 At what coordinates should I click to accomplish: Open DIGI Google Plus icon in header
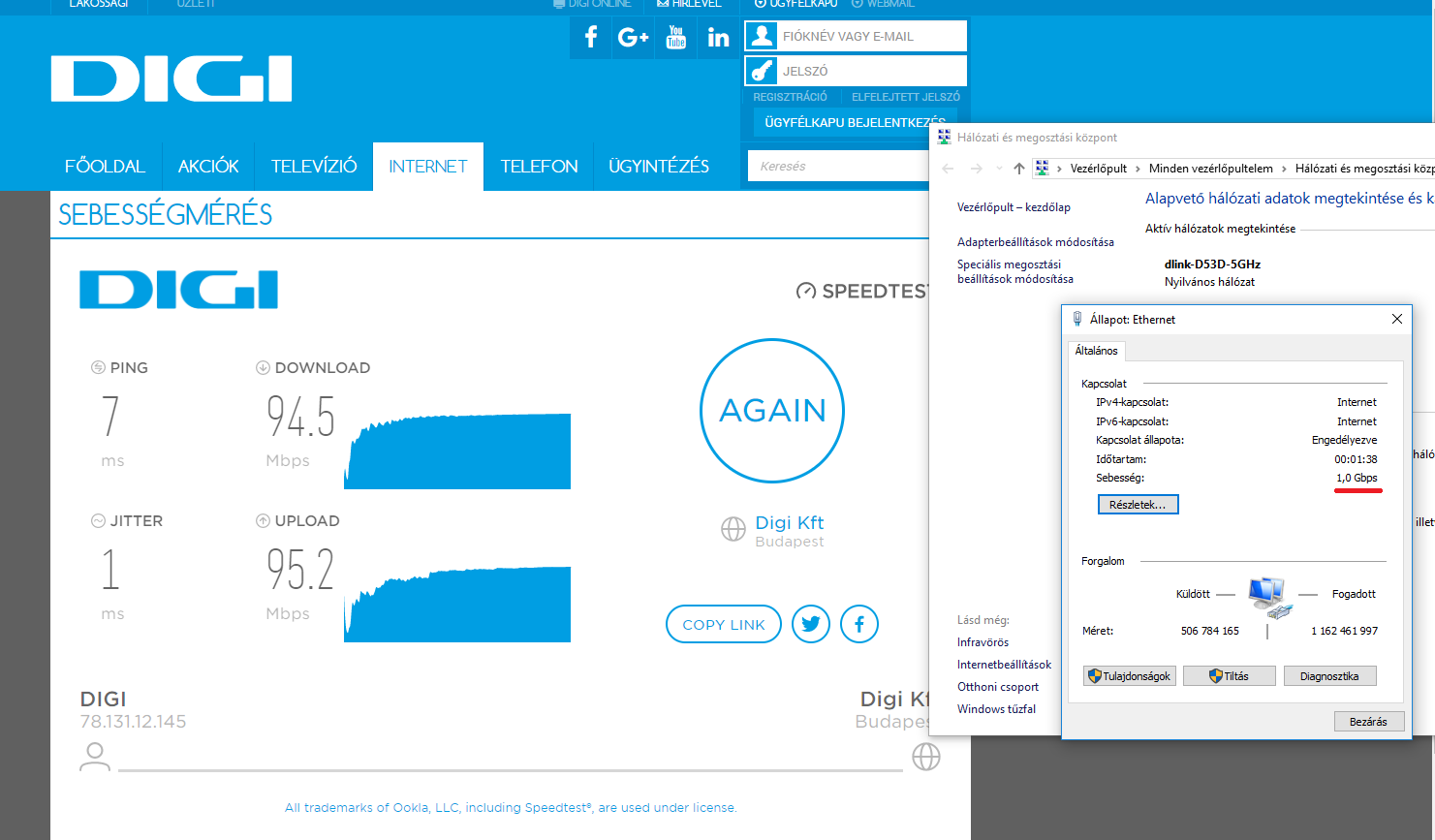633,37
